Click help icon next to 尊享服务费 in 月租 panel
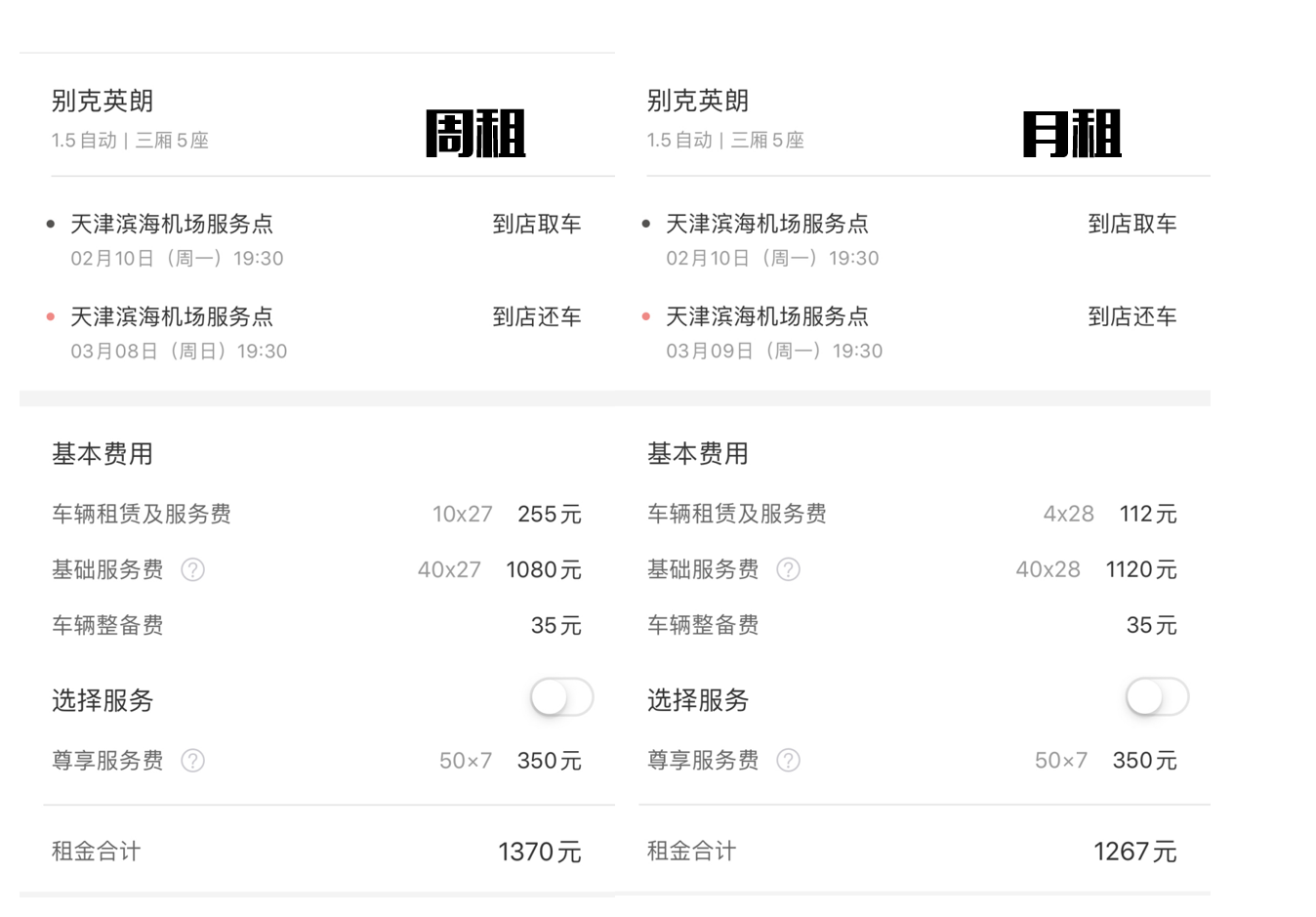The height and width of the screenshot is (917, 1316). point(788,760)
